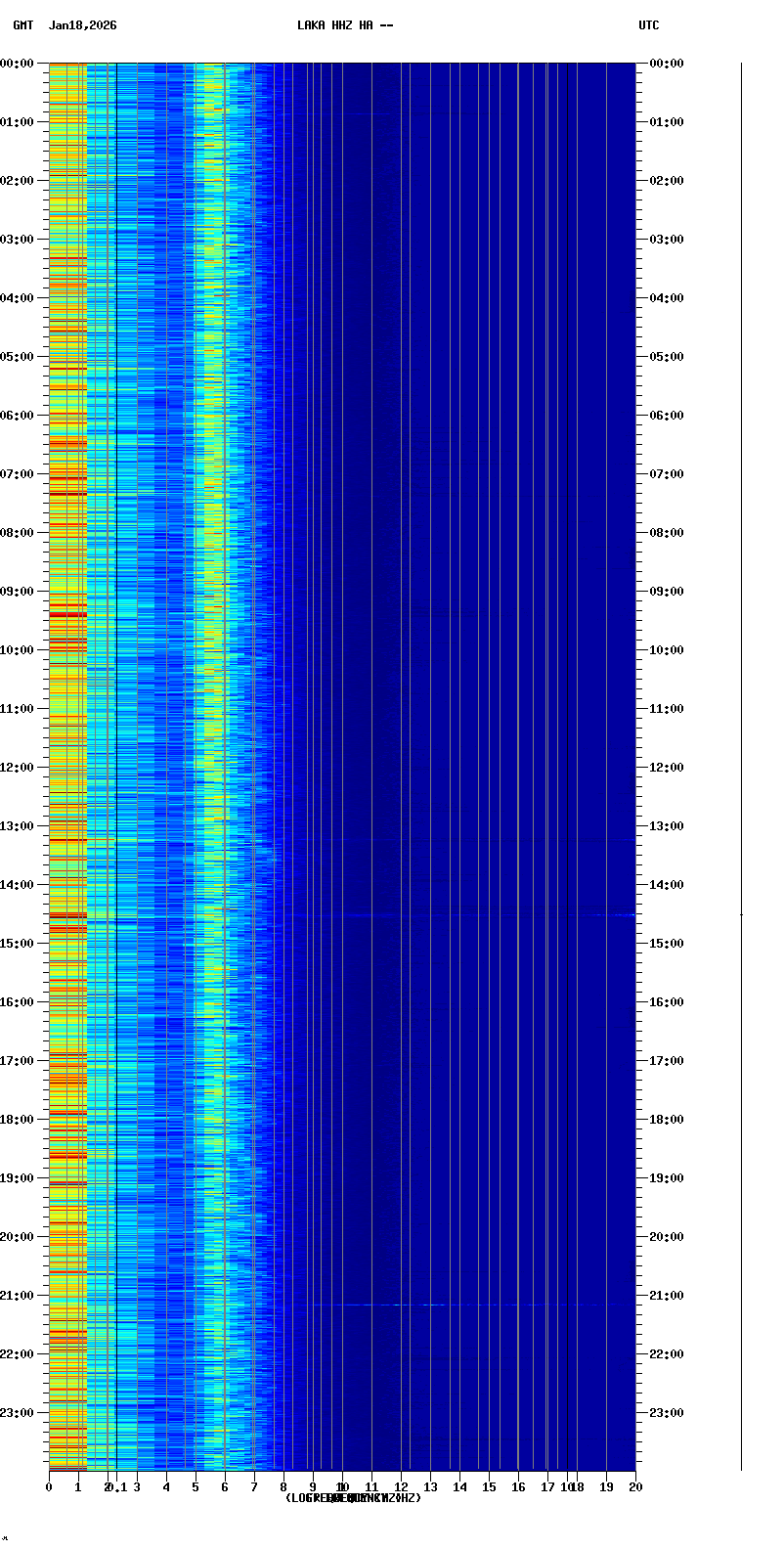Click the 15 Hz frequency axis label
The width and height of the screenshot is (784, 1549).
(489, 1487)
